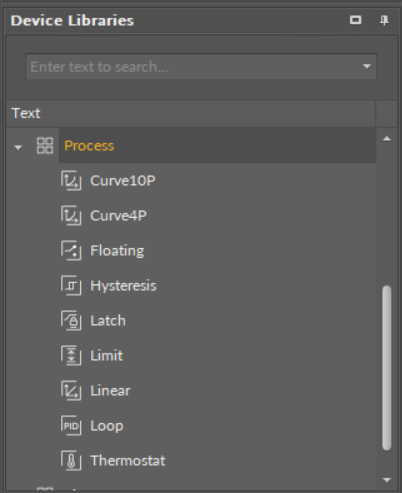Image resolution: width=402 pixels, height=493 pixels.
Task: Select the Hysteresis block icon
Action: pos(71,286)
